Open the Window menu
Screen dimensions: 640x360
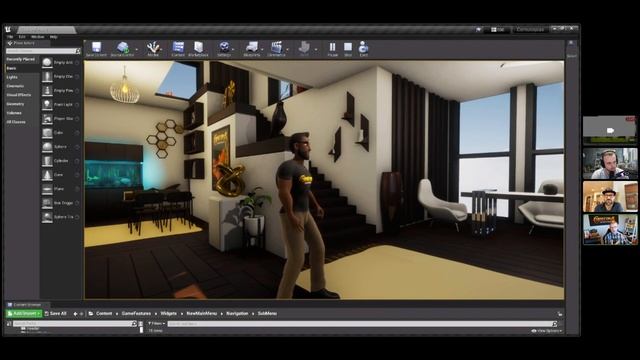coord(38,37)
